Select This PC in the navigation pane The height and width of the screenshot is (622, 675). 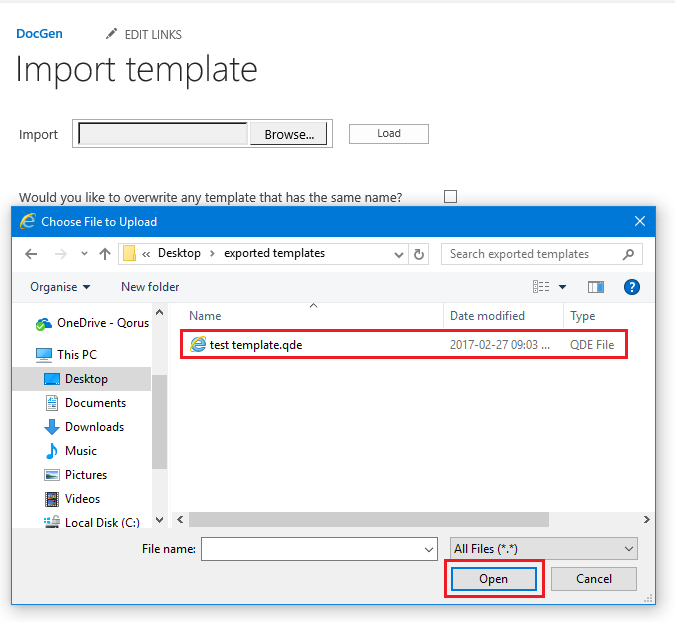(x=77, y=355)
